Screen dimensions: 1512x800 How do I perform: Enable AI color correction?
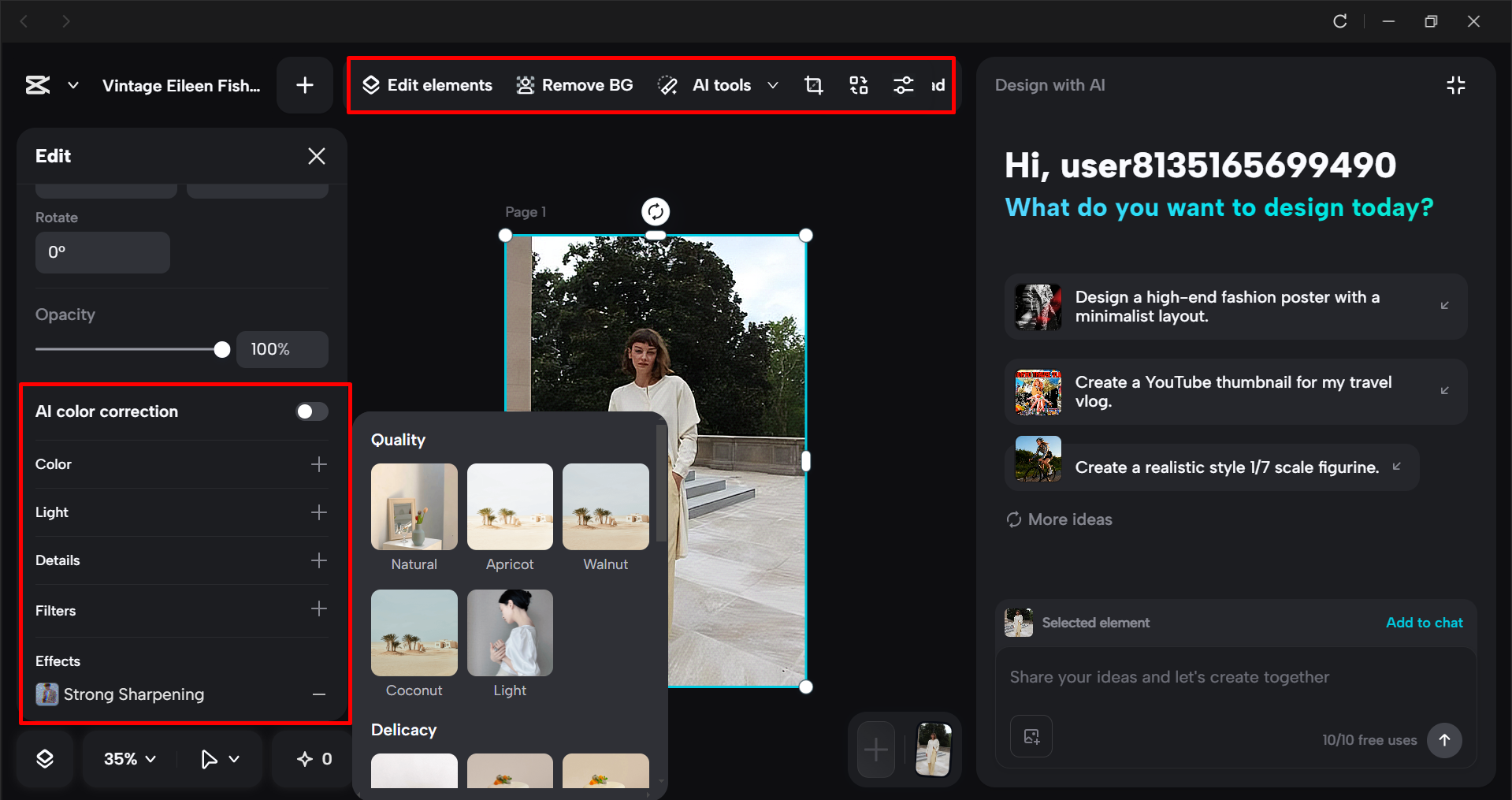pyautogui.click(x=310, y=411)
